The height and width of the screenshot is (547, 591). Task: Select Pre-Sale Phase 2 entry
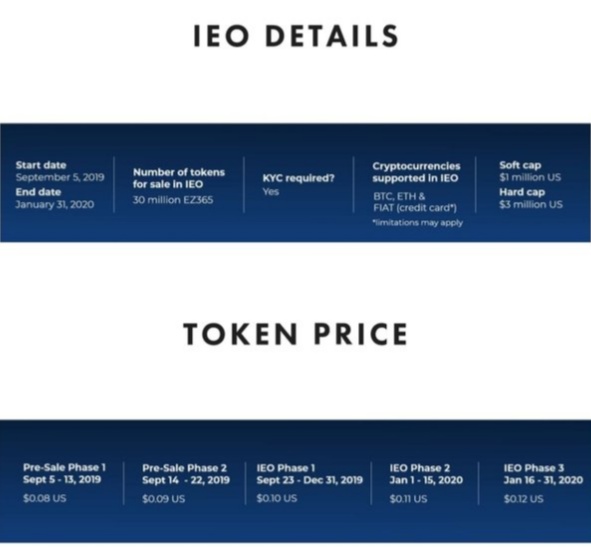click(186, 474)
